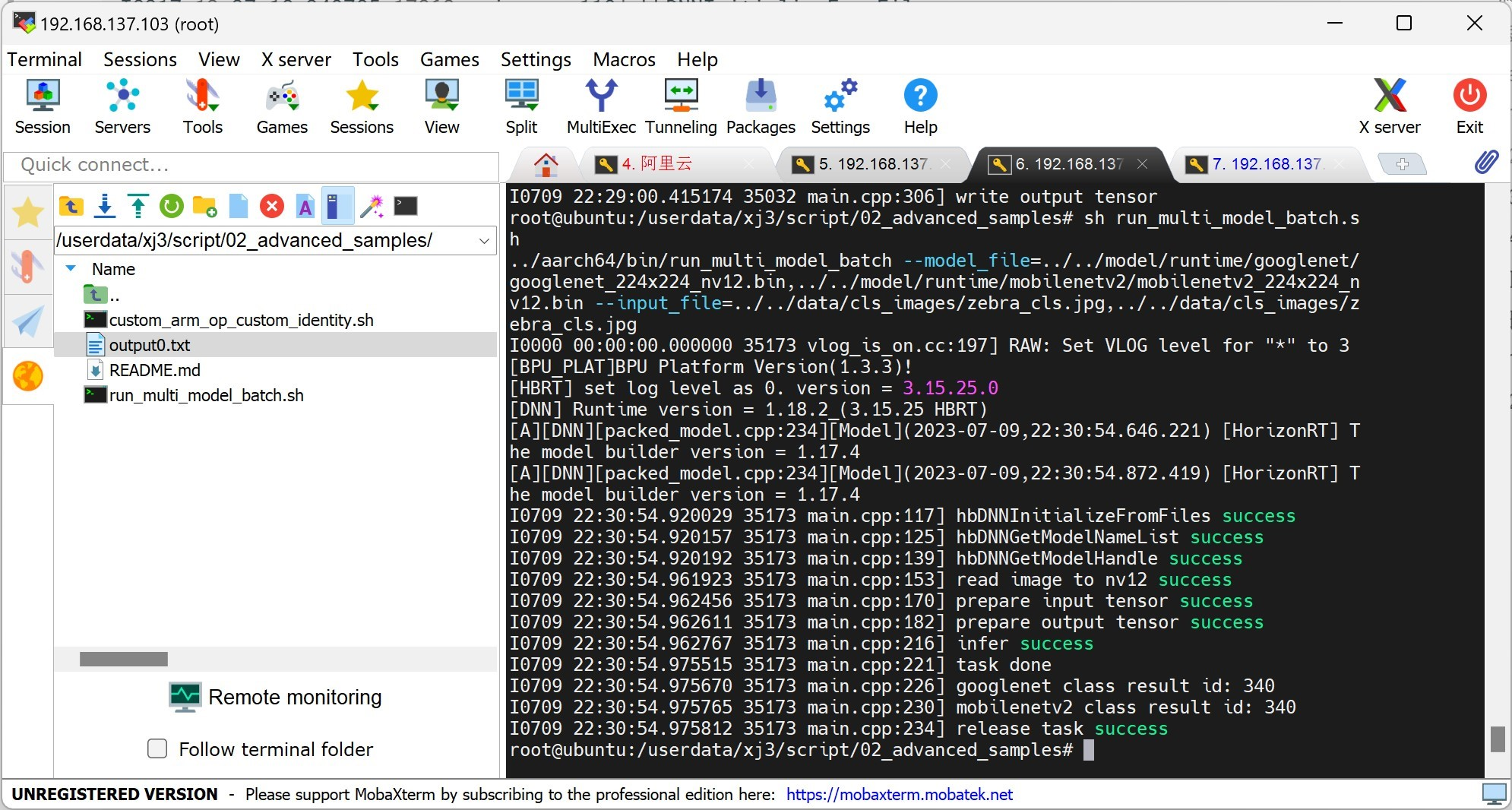Screen dimensions: 1512x810
Task: Open the Session toolbar icon
Action: (43, 106)
